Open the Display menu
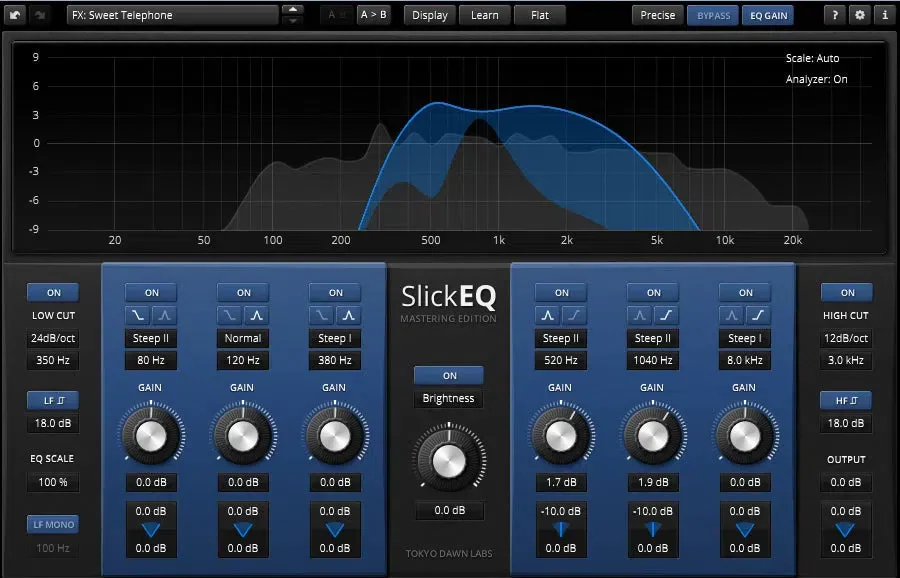This screenshot has height=578, width=900. coord(430,15)
